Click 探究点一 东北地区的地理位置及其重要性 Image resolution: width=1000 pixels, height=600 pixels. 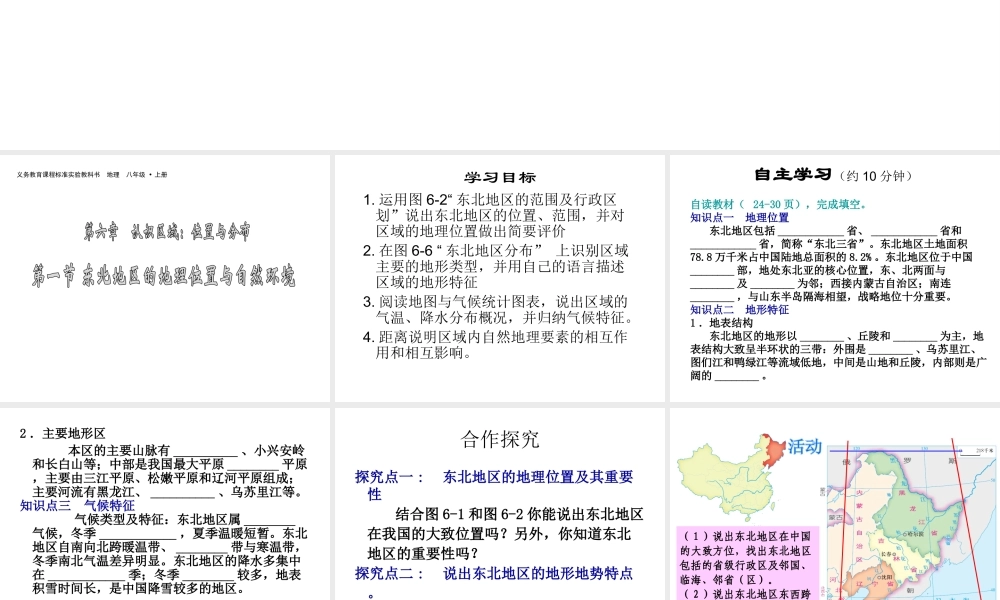[494, 485]
